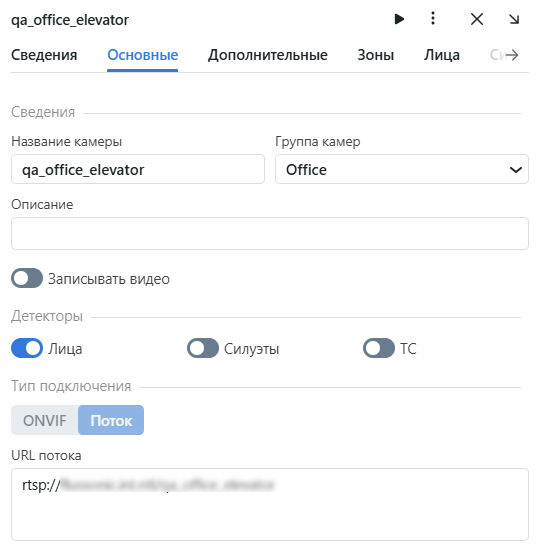The height and width of the screenshot is (556, 547).
Task: Disable the Лица detector toggle
Action: coord(27,348)
